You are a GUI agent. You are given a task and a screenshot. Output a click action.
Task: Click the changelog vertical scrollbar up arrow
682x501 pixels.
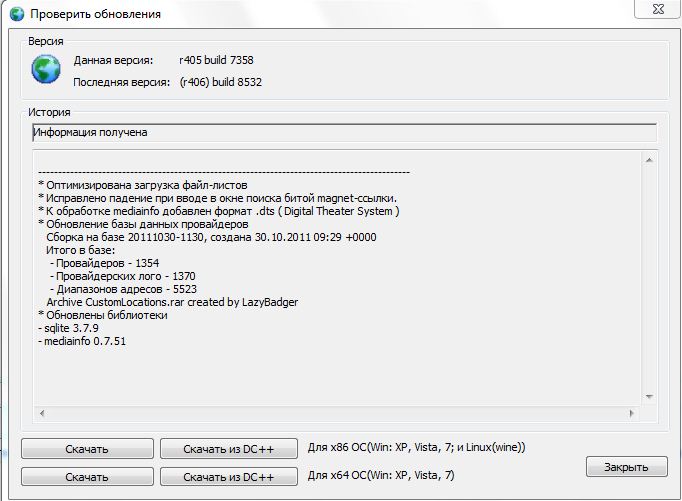coord(650,159)
